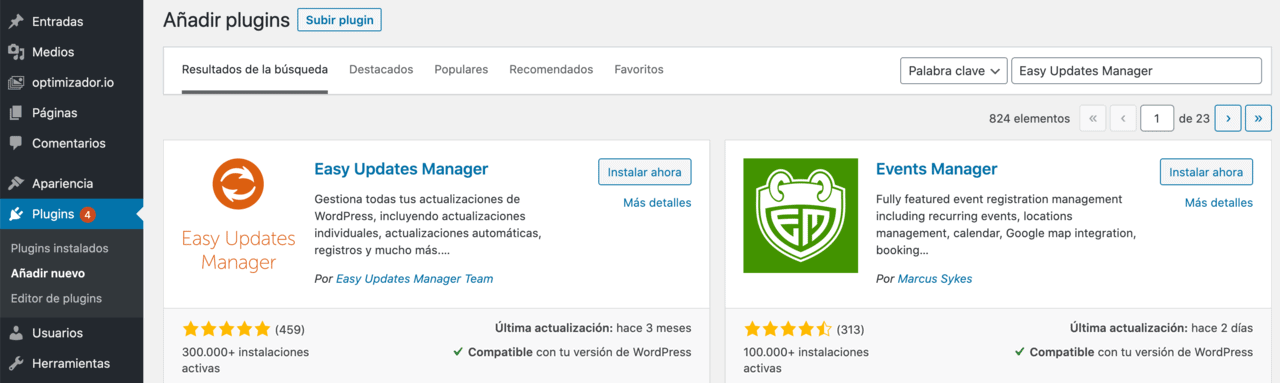Click the 824 elementos count text
Image resolution: width=1280 pixels, height=383 pixels.
pyautogui.click(x=1029, y=118)
